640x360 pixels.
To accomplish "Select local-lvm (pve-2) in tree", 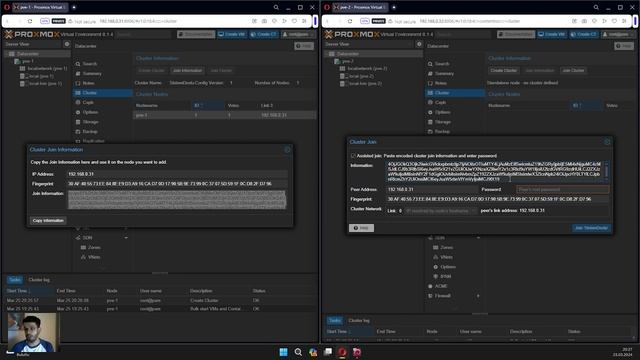I will tap(362, 84).
